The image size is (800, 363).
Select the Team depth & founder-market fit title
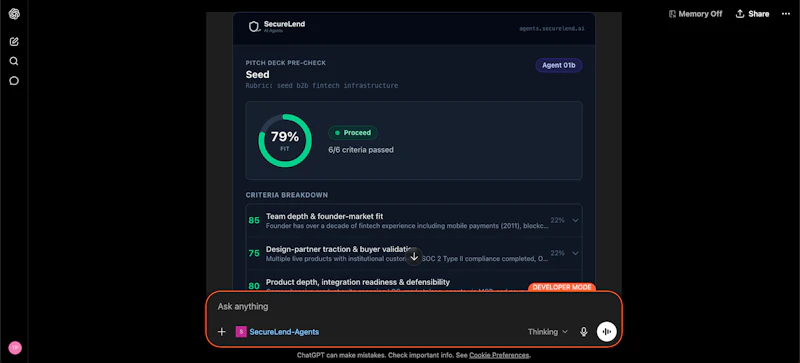pyautogui.click(x=324, y=216)
